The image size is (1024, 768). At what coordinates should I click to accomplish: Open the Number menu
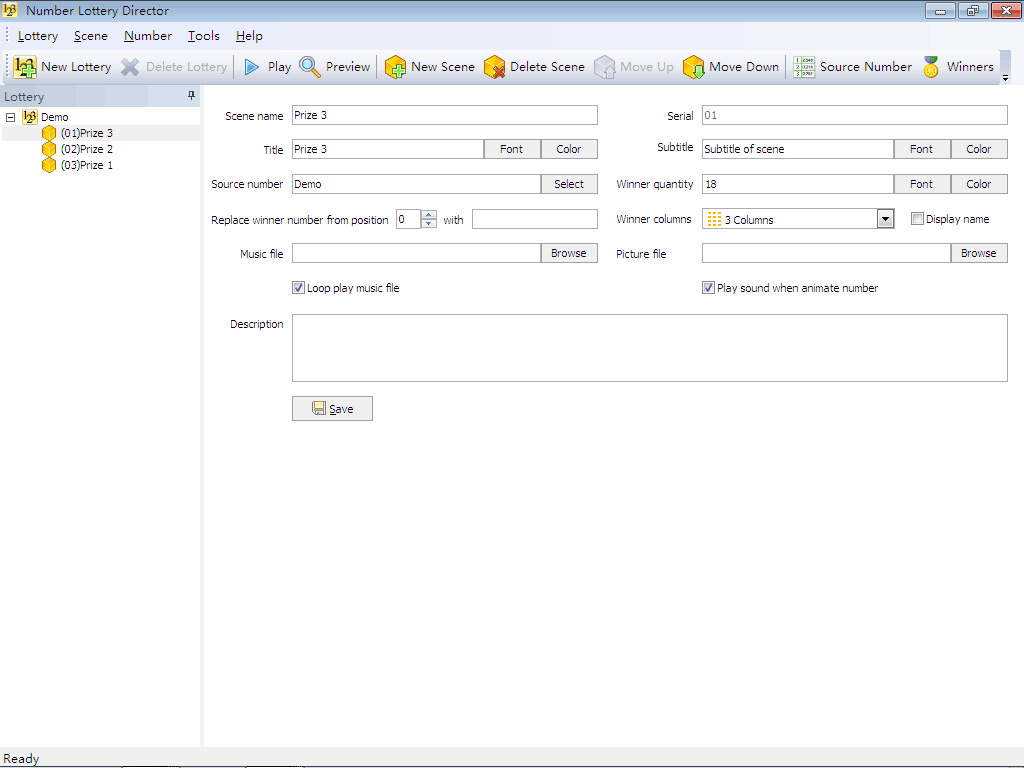148,36
